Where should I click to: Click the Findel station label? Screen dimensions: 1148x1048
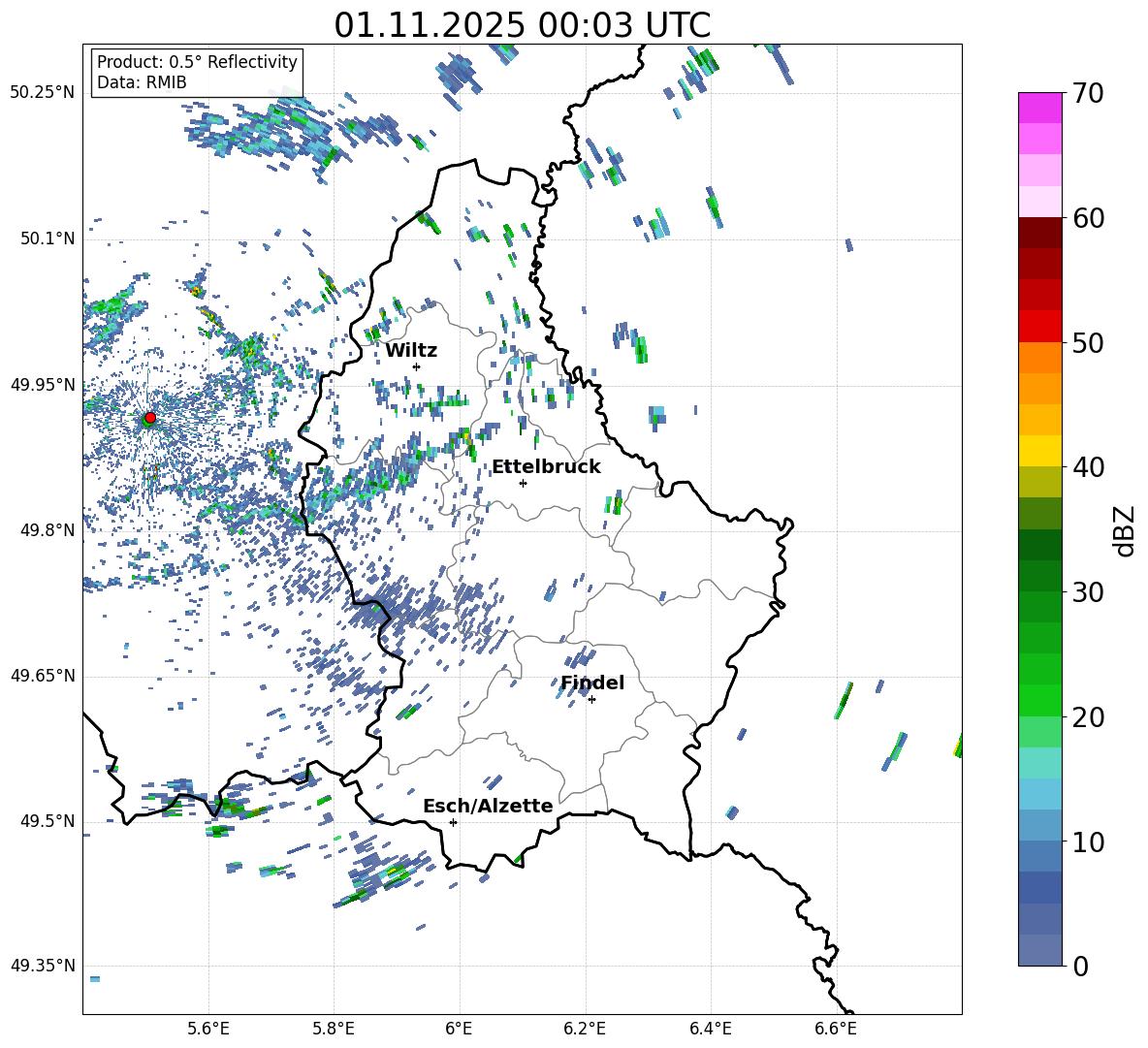(592, 683)
